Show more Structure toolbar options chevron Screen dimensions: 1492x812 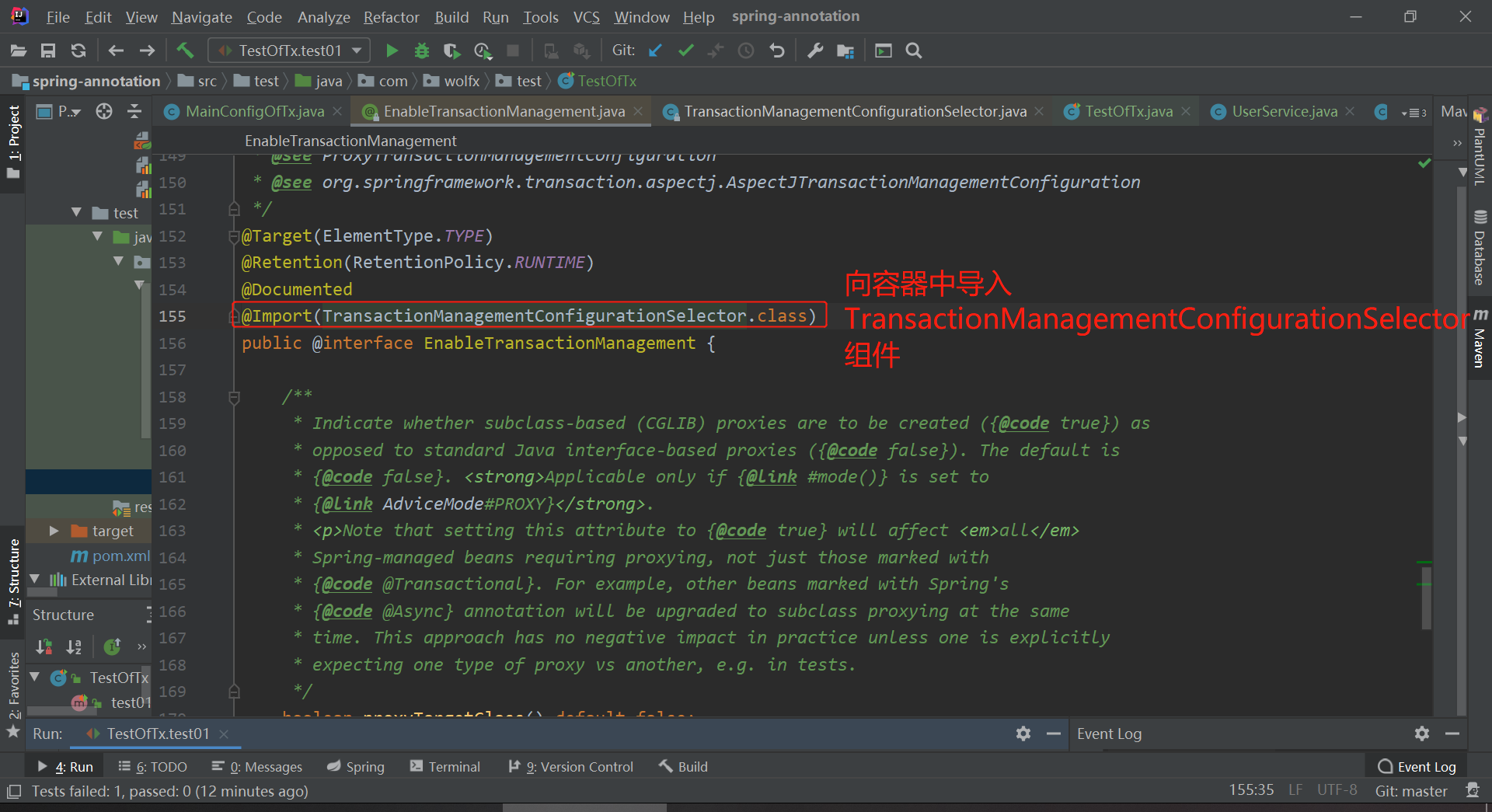tap(141, 646)
